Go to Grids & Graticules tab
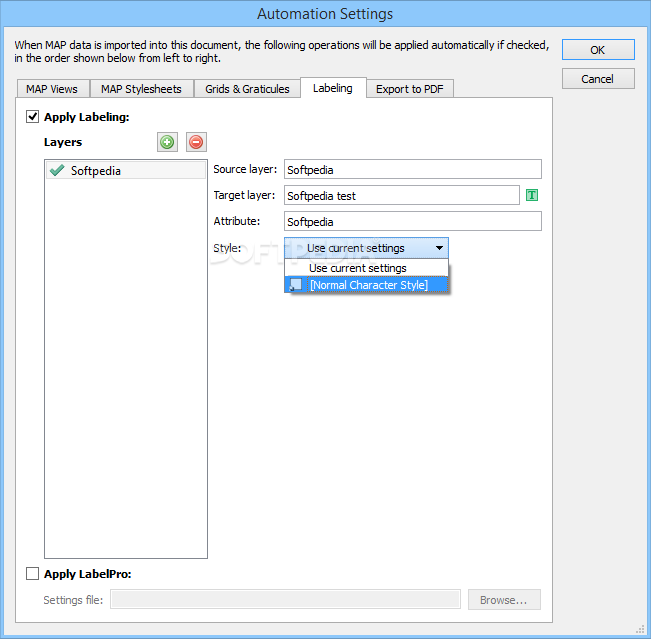 click(247, 89)
